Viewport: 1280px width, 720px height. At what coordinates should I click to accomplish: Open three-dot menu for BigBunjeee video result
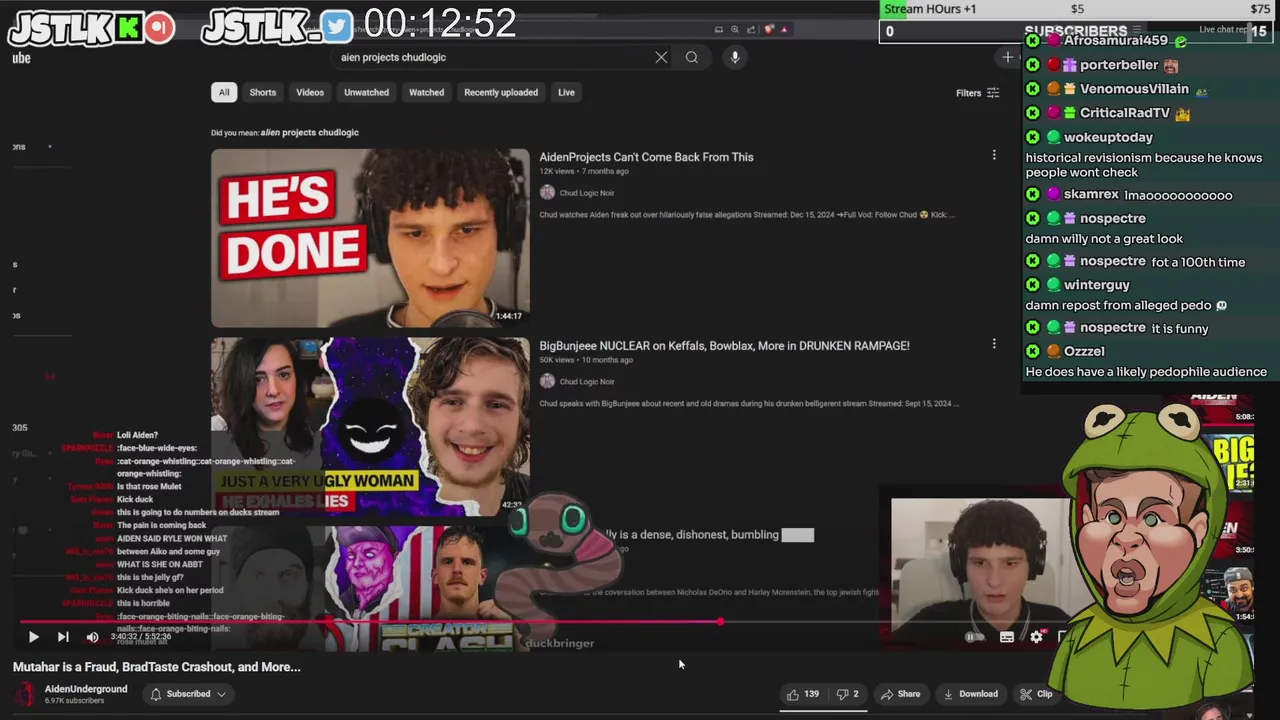click(994, 344)
